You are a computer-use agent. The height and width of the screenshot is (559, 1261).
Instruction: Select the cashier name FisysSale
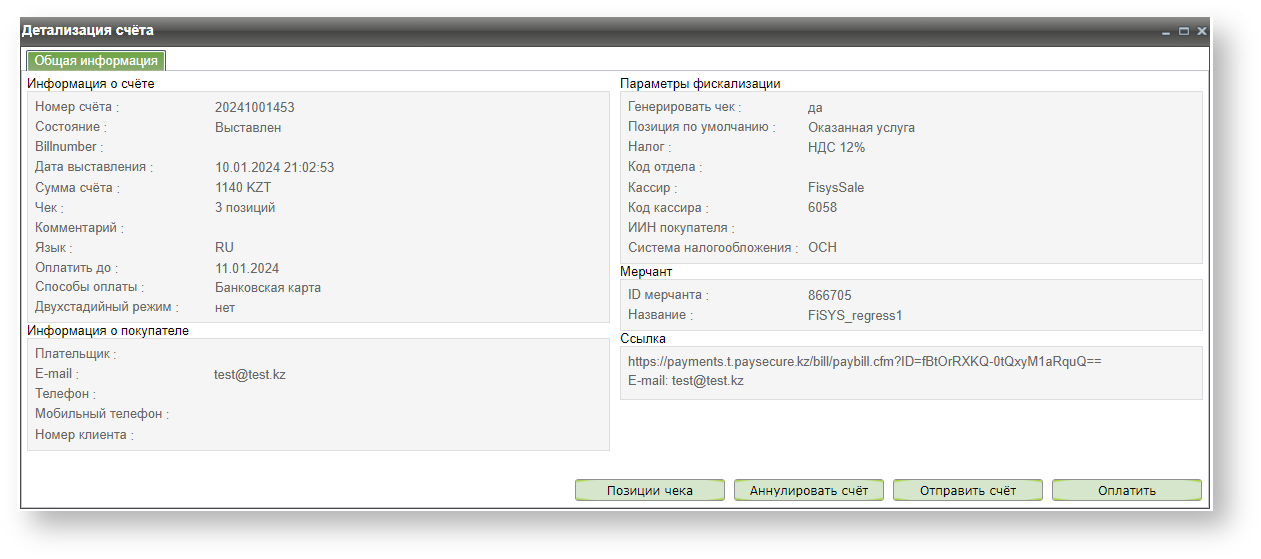(x=836, y=188)
